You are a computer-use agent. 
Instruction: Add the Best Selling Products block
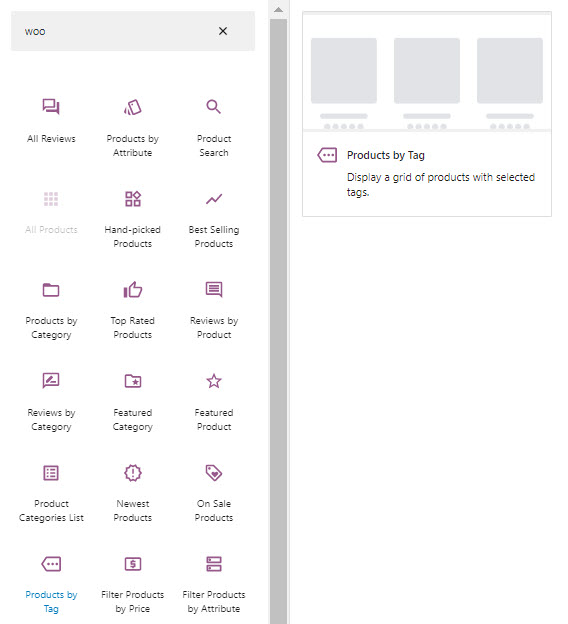point(214,219)
